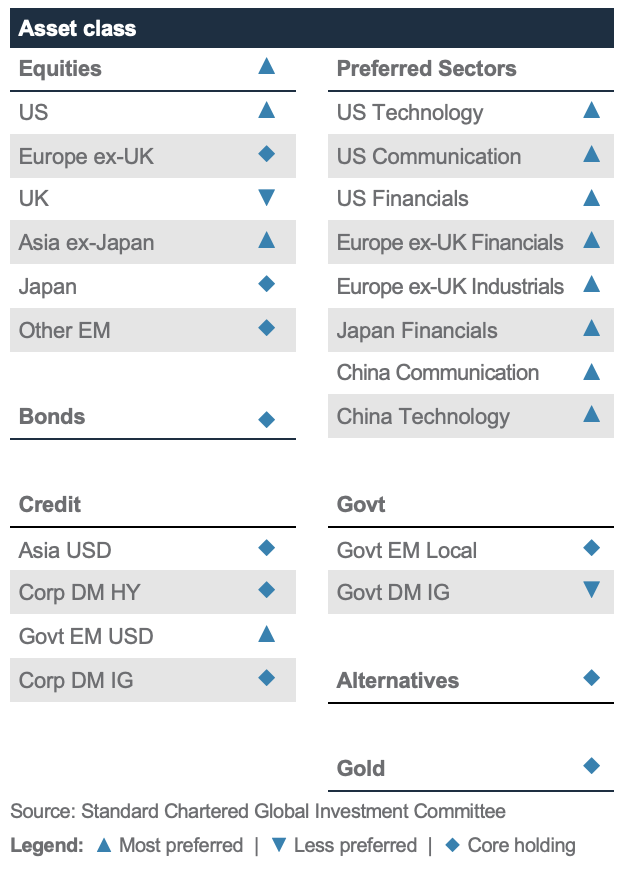Click the Most preferred legend triangle
Screen dimensions: 620x876
tap(104, 845)
